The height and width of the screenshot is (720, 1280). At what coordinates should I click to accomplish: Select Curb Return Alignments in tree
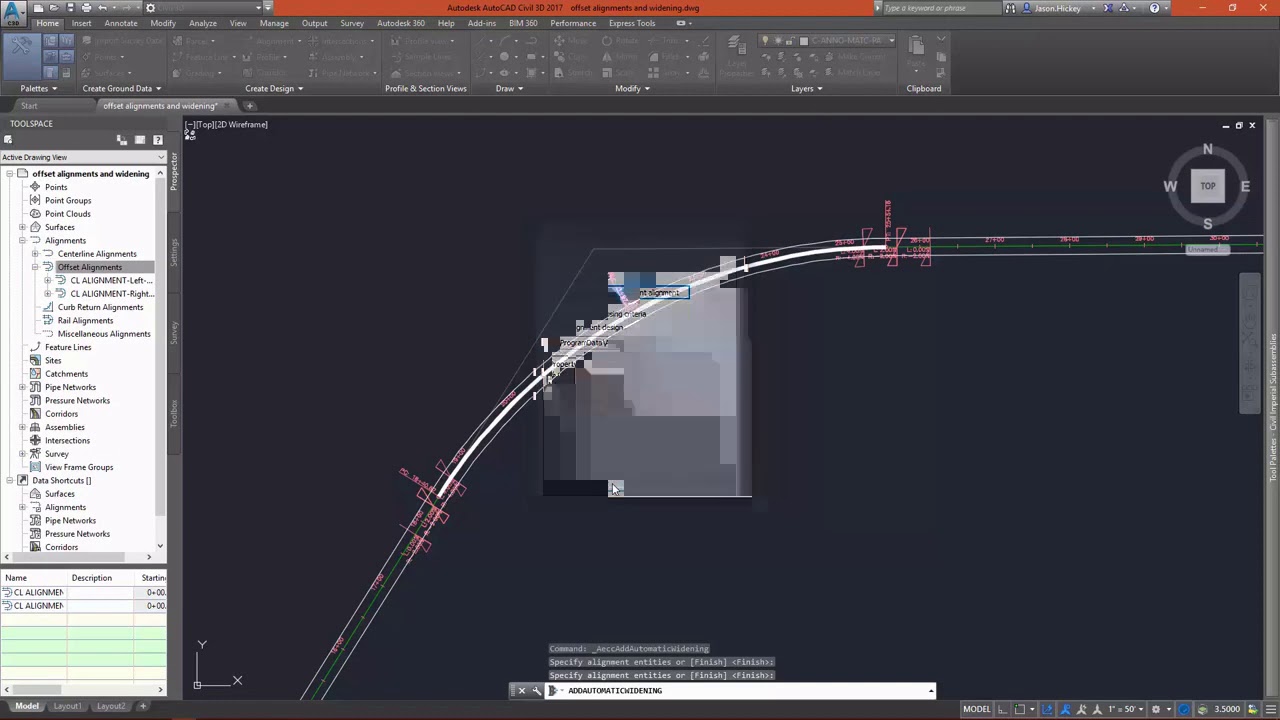click(100, 307)
